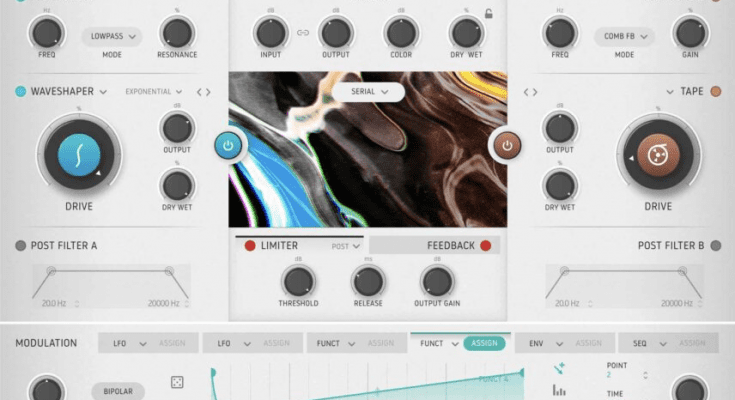Open the Lowpass filter mode dropdown
The image size is (735, 400).
pyautogui.click(x=112, y=36)
